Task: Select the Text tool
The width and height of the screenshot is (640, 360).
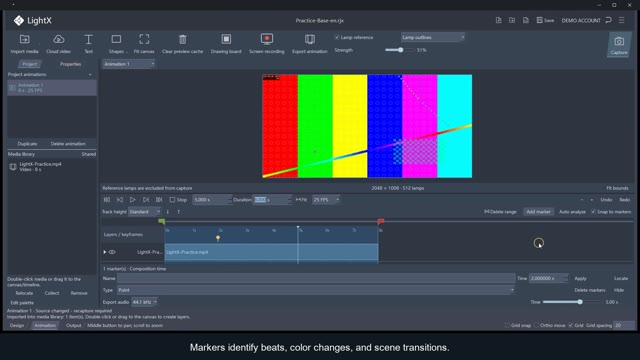Action: point(88,44)
